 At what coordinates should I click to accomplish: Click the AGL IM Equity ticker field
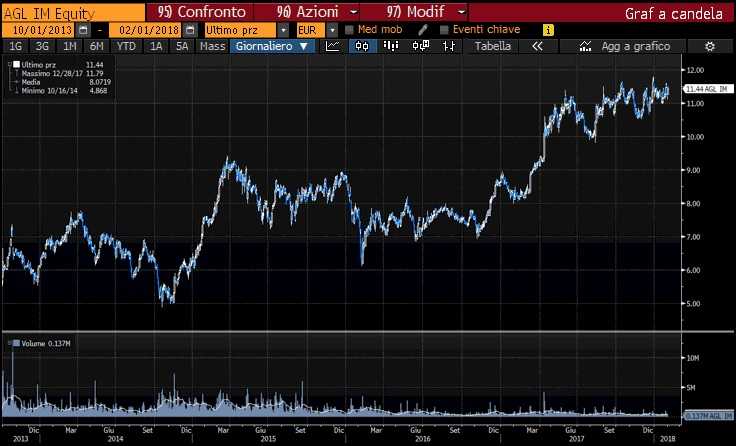coord(73,13)
